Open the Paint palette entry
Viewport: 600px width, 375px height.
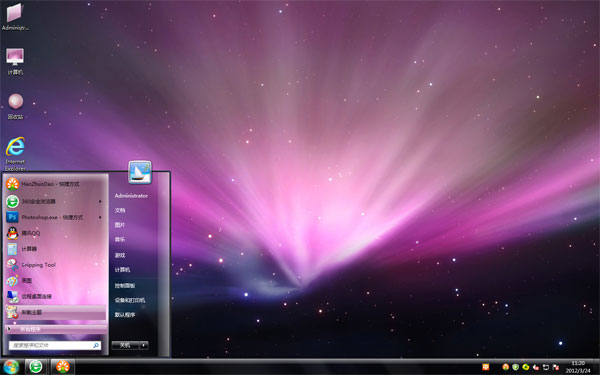(55, 280)
